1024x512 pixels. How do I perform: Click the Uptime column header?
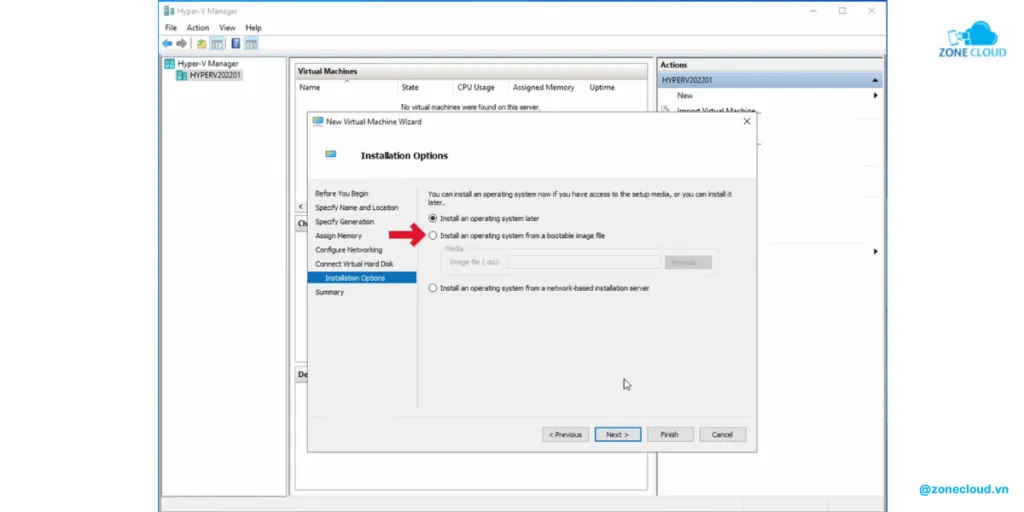click(601, 88)
